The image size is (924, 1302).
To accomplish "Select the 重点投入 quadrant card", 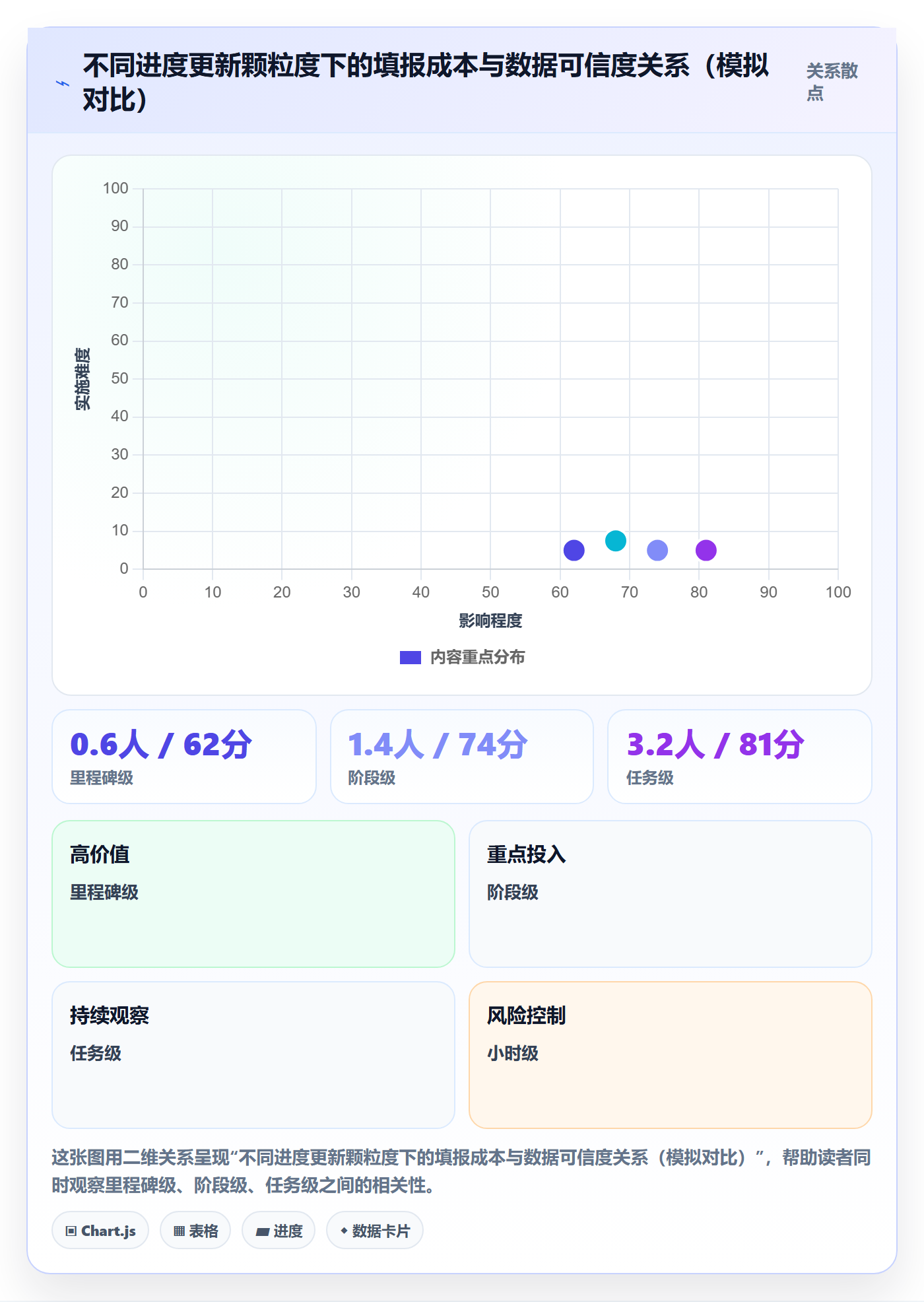I will [x=671, y=894].
